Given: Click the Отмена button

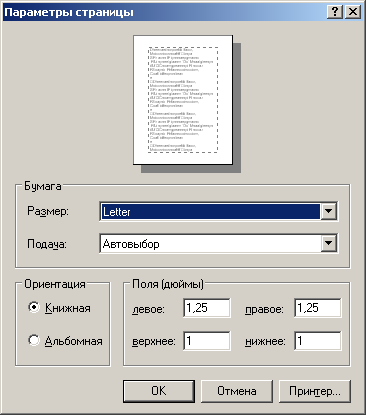Looking at the screenshot, I should pyautogui.click(x=237, y=391).
